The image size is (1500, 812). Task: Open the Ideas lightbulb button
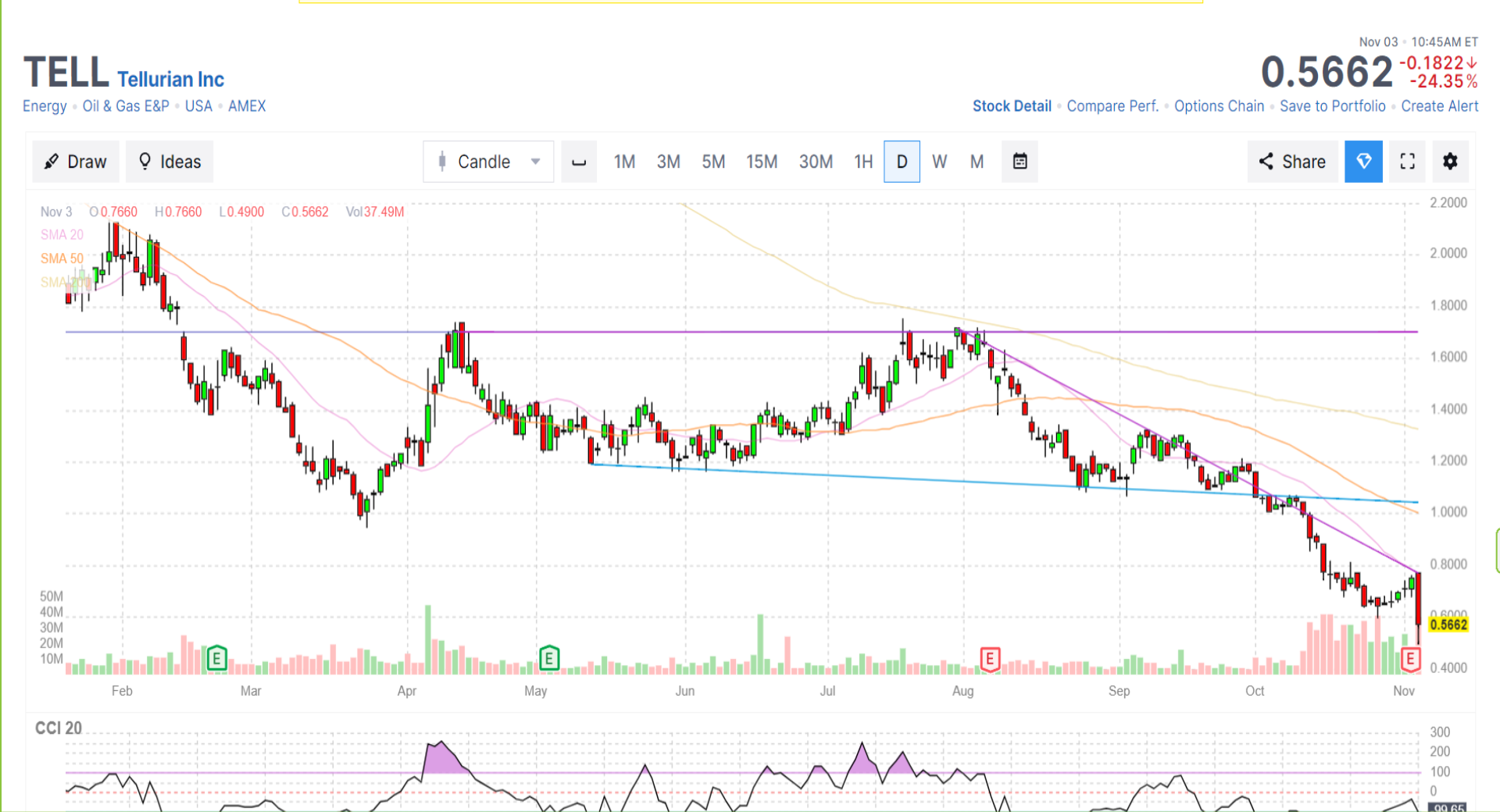click(x=170, y=162)
